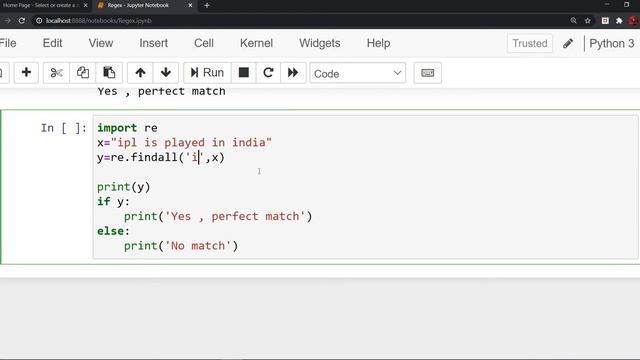Restart the kernel icon
640x360 pixels.
pyautogui.click(x=268, y=73)
